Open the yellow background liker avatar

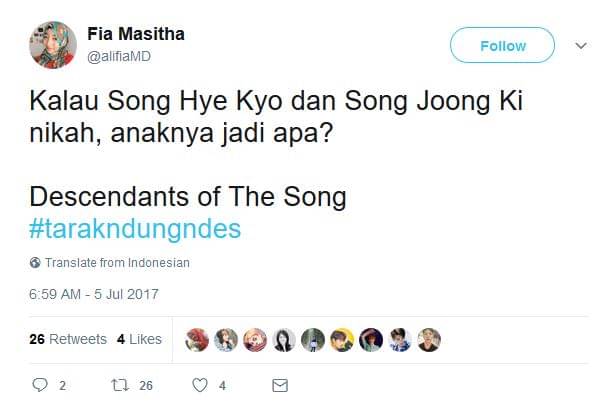pyautogui.click(x=342, y=340)
